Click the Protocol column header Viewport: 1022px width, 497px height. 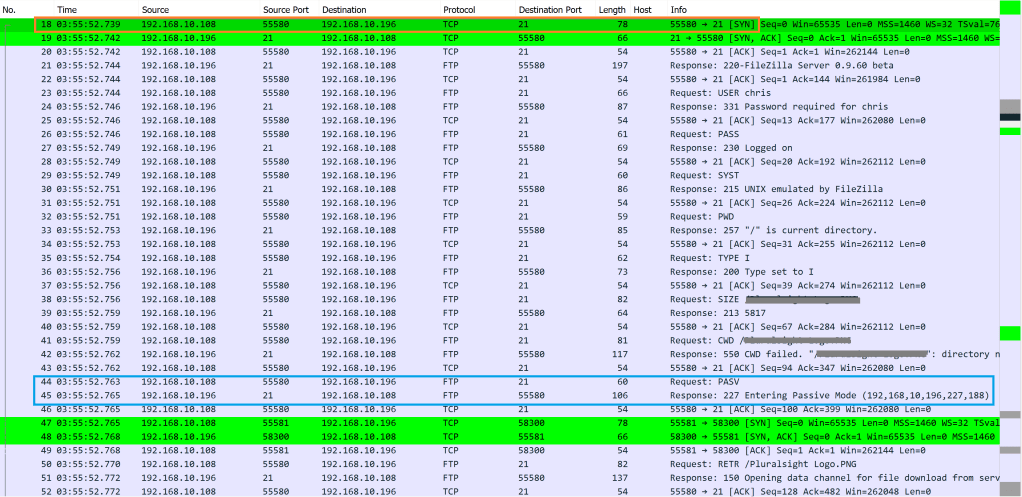pyautogui.click(x=459, y=9)
